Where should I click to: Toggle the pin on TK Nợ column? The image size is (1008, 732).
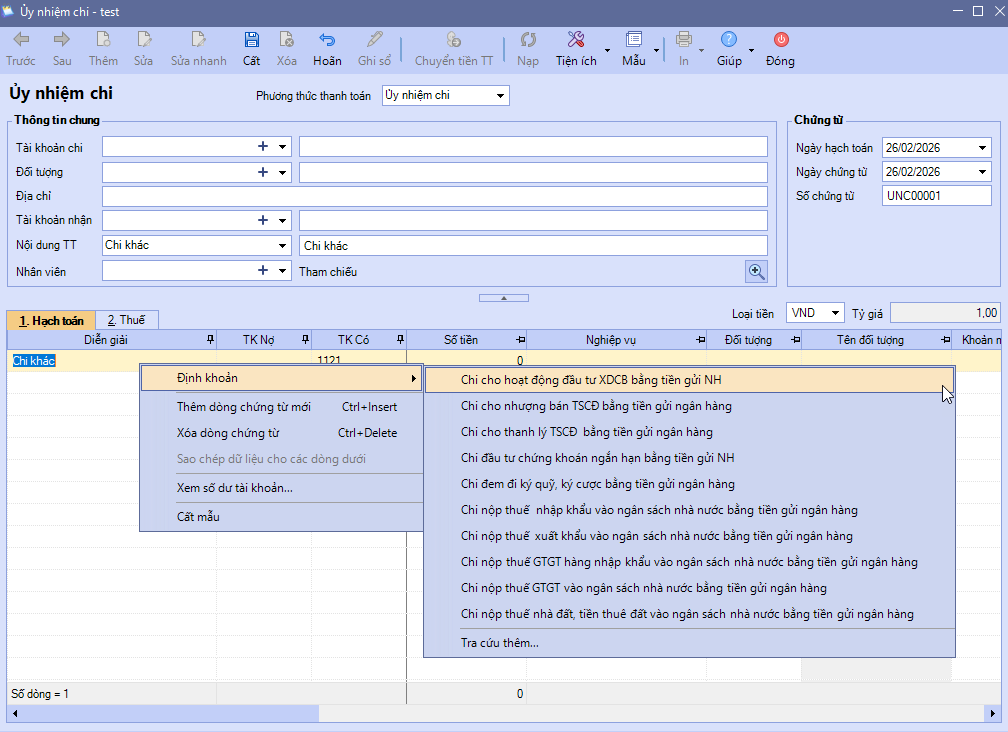[304, 340]
